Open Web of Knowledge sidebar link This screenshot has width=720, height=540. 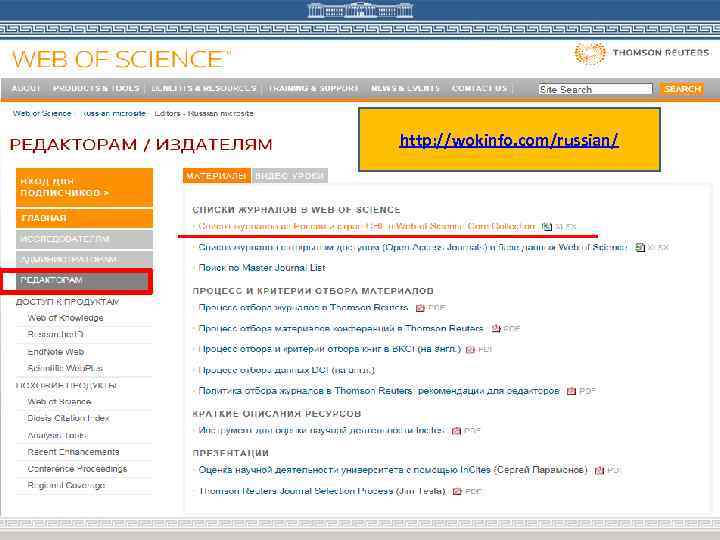[x=65, y=318]
